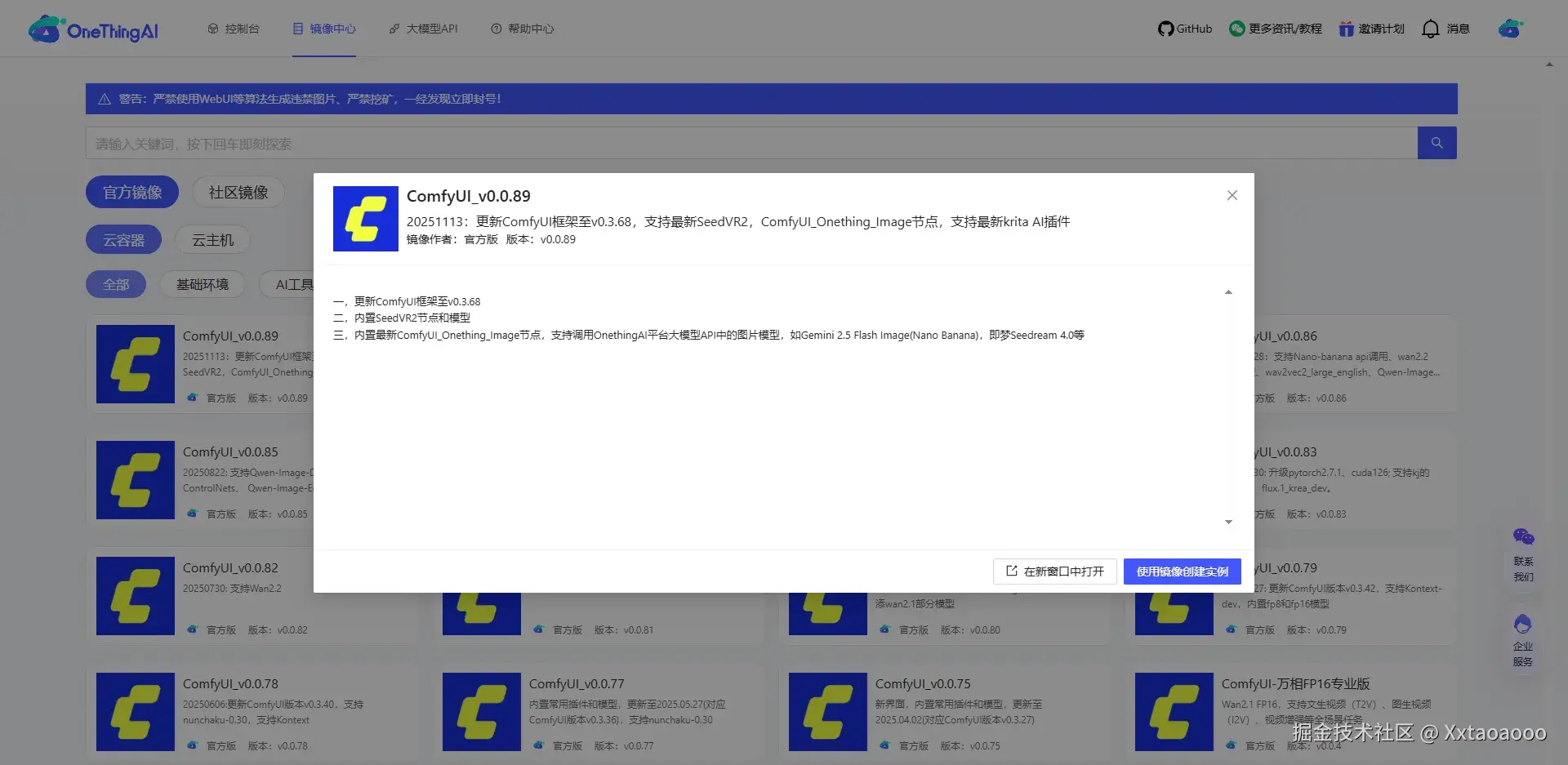
Task: Select the 全部 category filter
Action: 116,284
